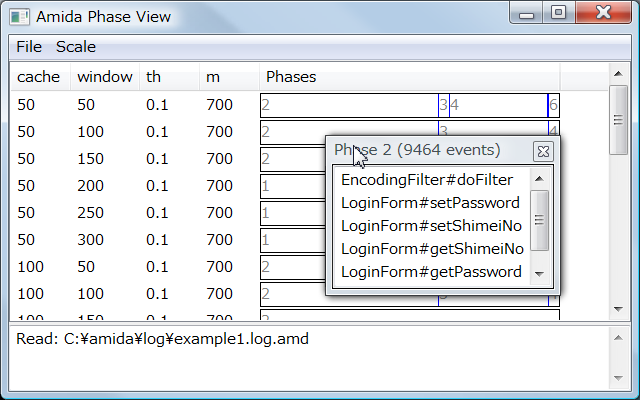Open the File menu

(x=29, y=47)
